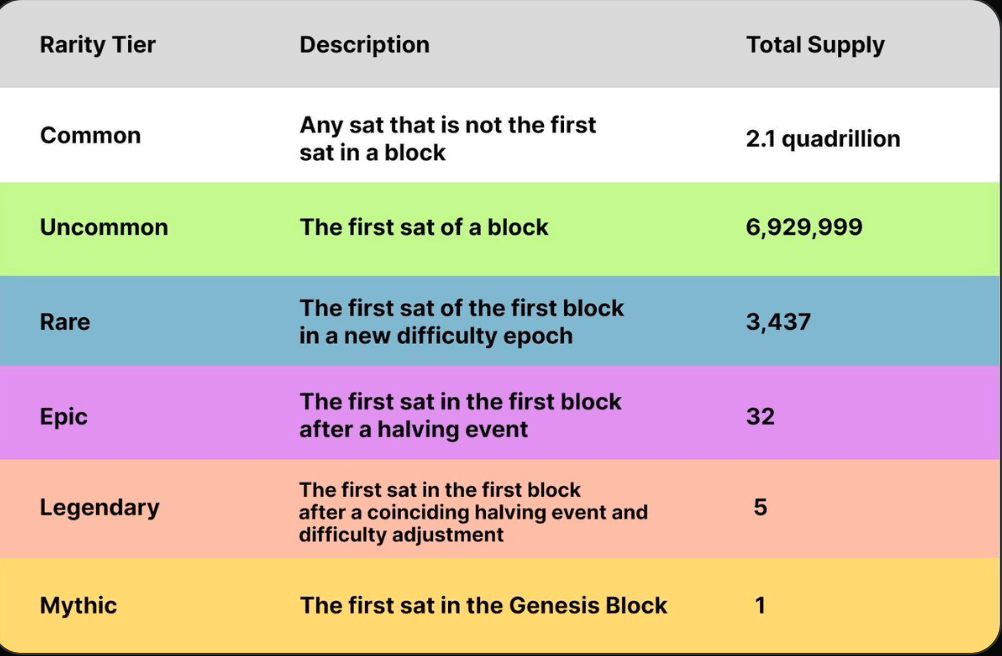Select the Uncommon tier label
1002x656 pixels.
click(x=104, y=227)
